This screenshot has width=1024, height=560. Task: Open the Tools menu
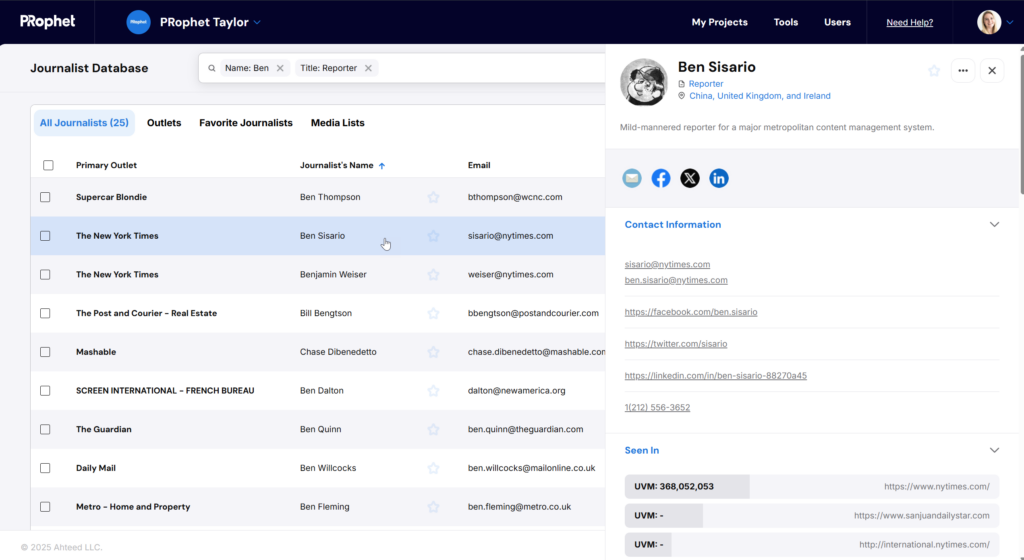pos(786,22)
